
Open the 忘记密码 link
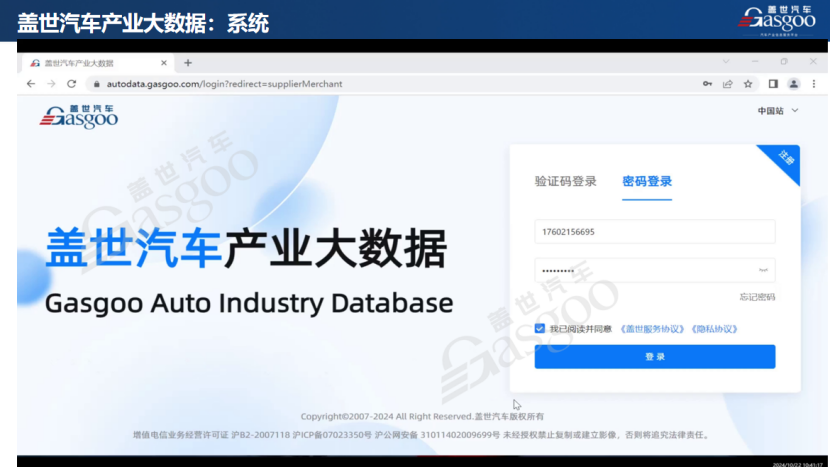(x=757, y=297)
